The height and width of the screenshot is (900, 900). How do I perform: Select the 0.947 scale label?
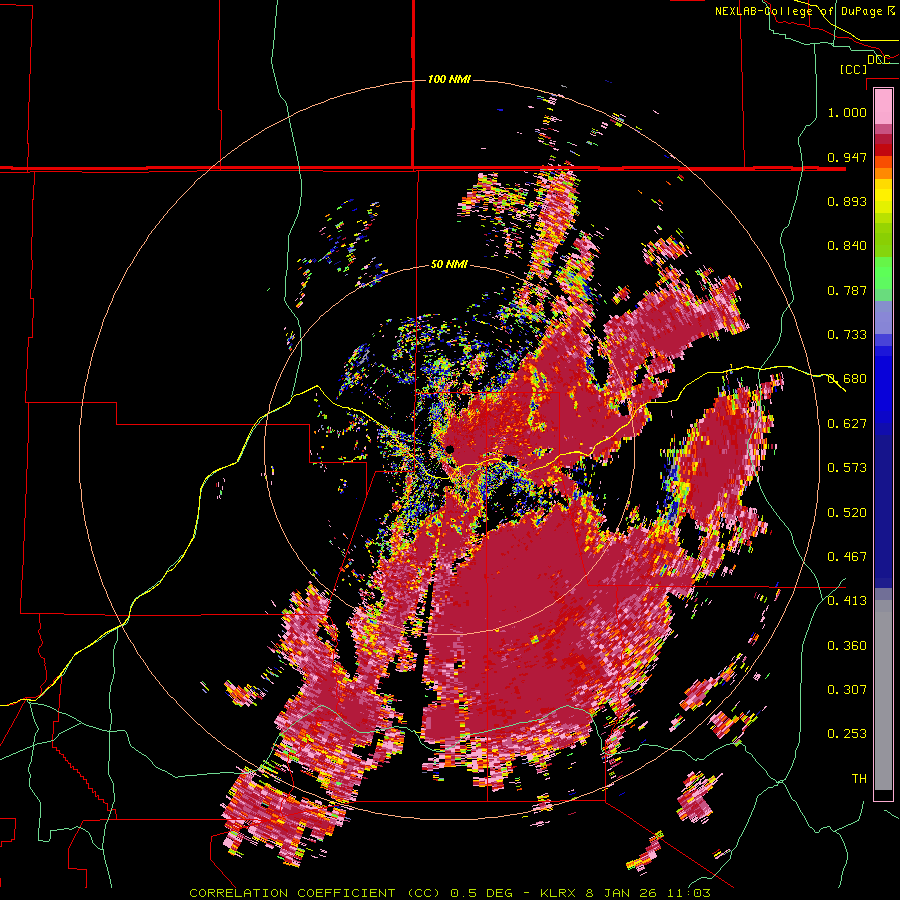pyautogui.click(x=847, y=157)
